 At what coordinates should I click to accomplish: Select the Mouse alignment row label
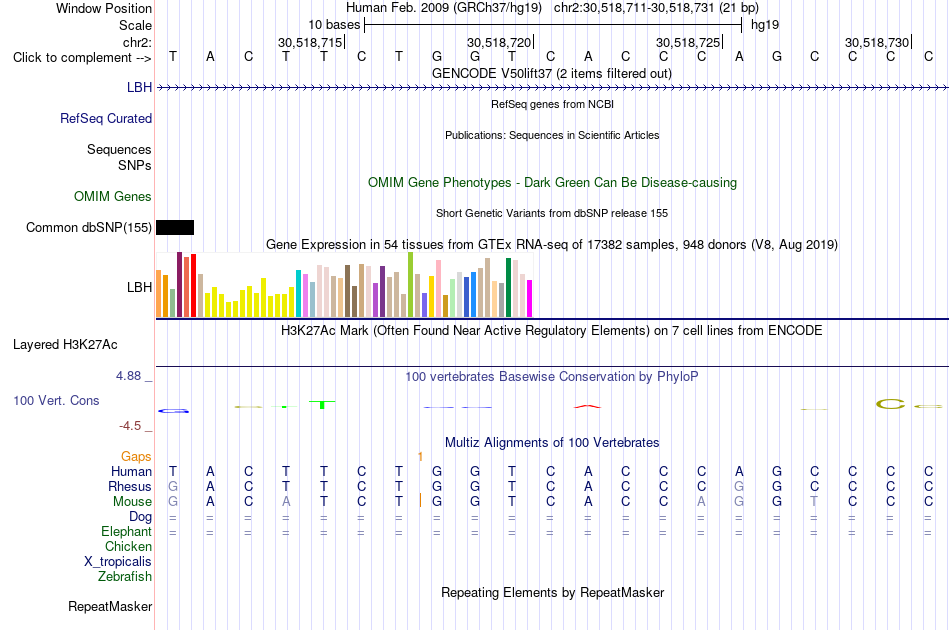pyautogui.click(x=132, y=502)
